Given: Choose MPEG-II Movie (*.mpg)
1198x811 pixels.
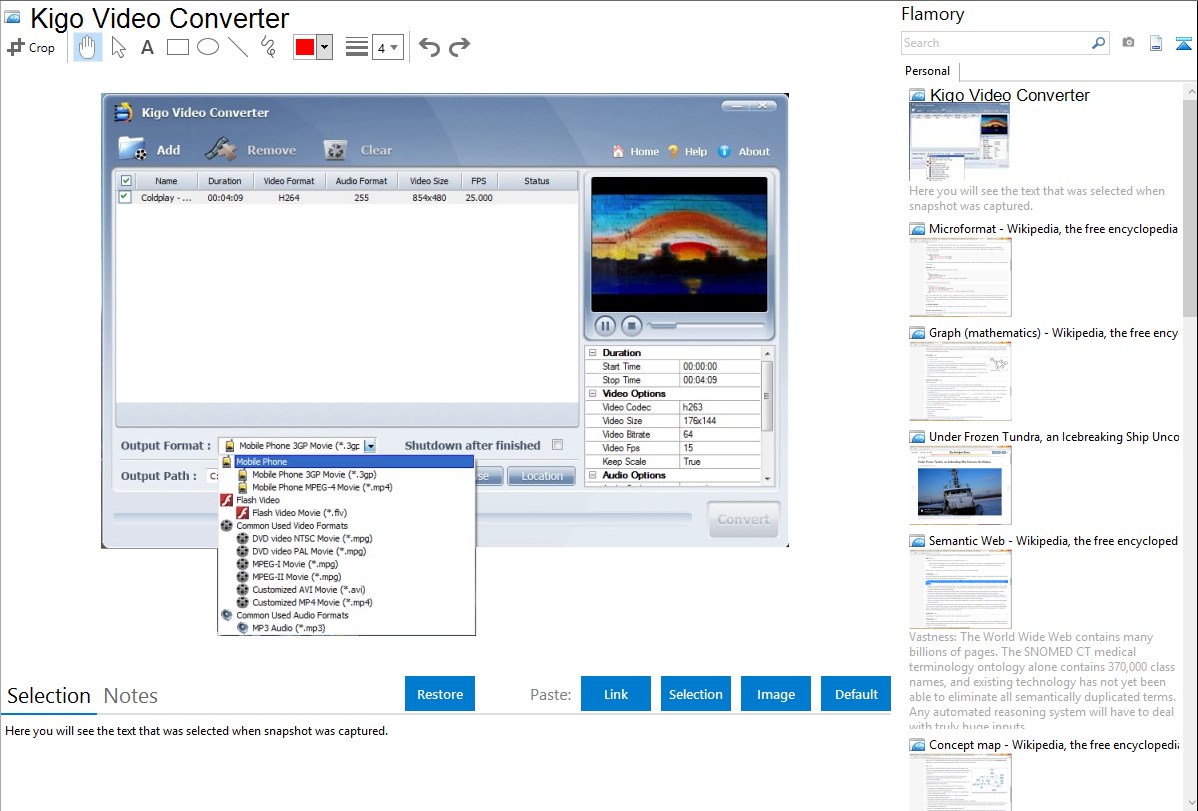Looking at the screenshot, I should 296,577.
